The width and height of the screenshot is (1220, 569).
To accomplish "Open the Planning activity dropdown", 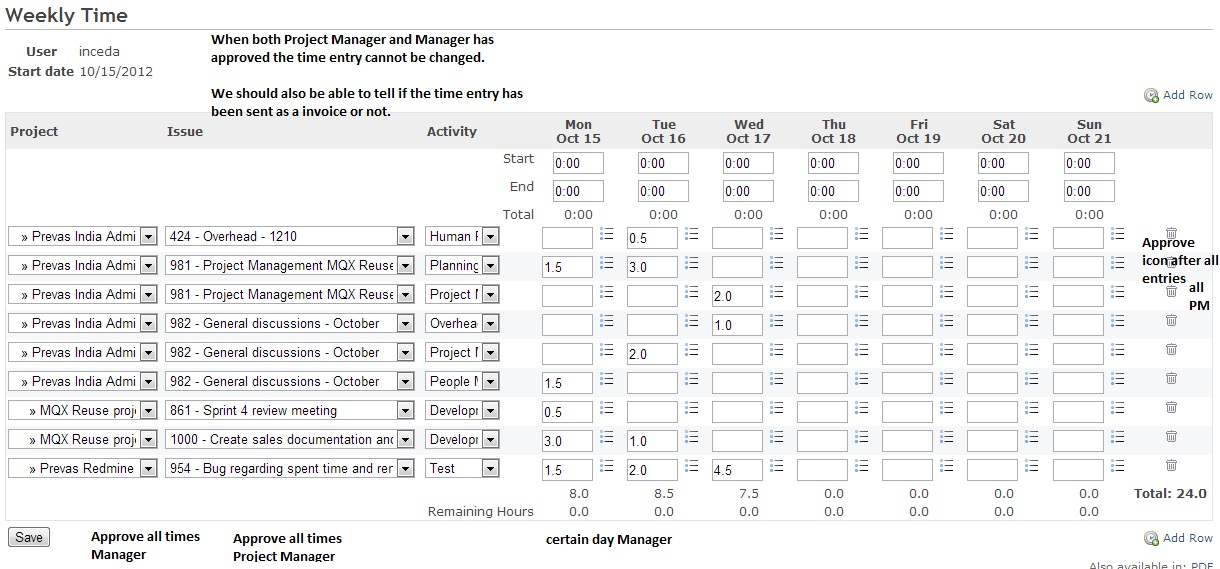I will point(462,265).
